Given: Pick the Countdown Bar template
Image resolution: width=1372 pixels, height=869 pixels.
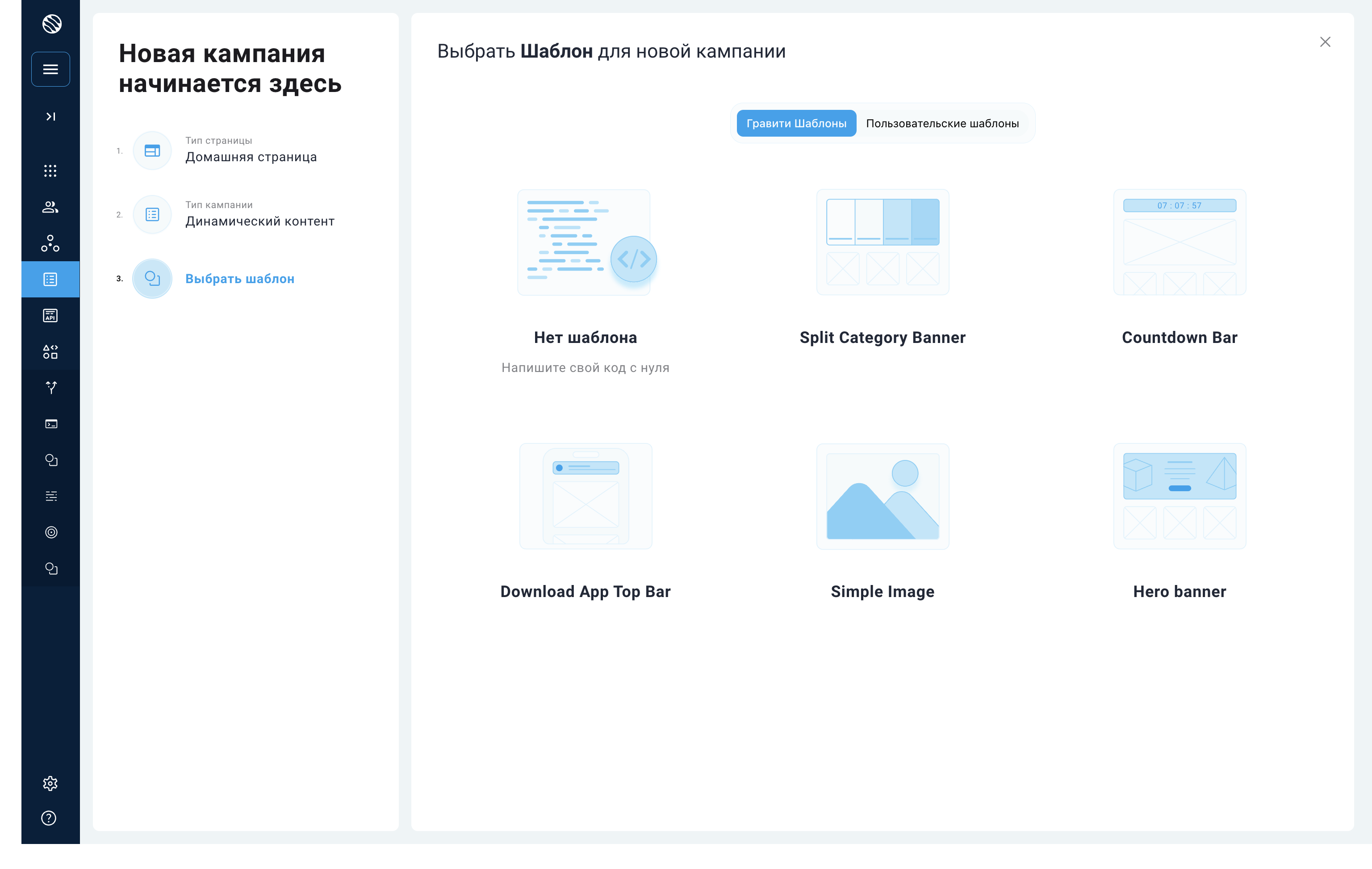Looking at the screenshot, I should (x=1179, y=243).
